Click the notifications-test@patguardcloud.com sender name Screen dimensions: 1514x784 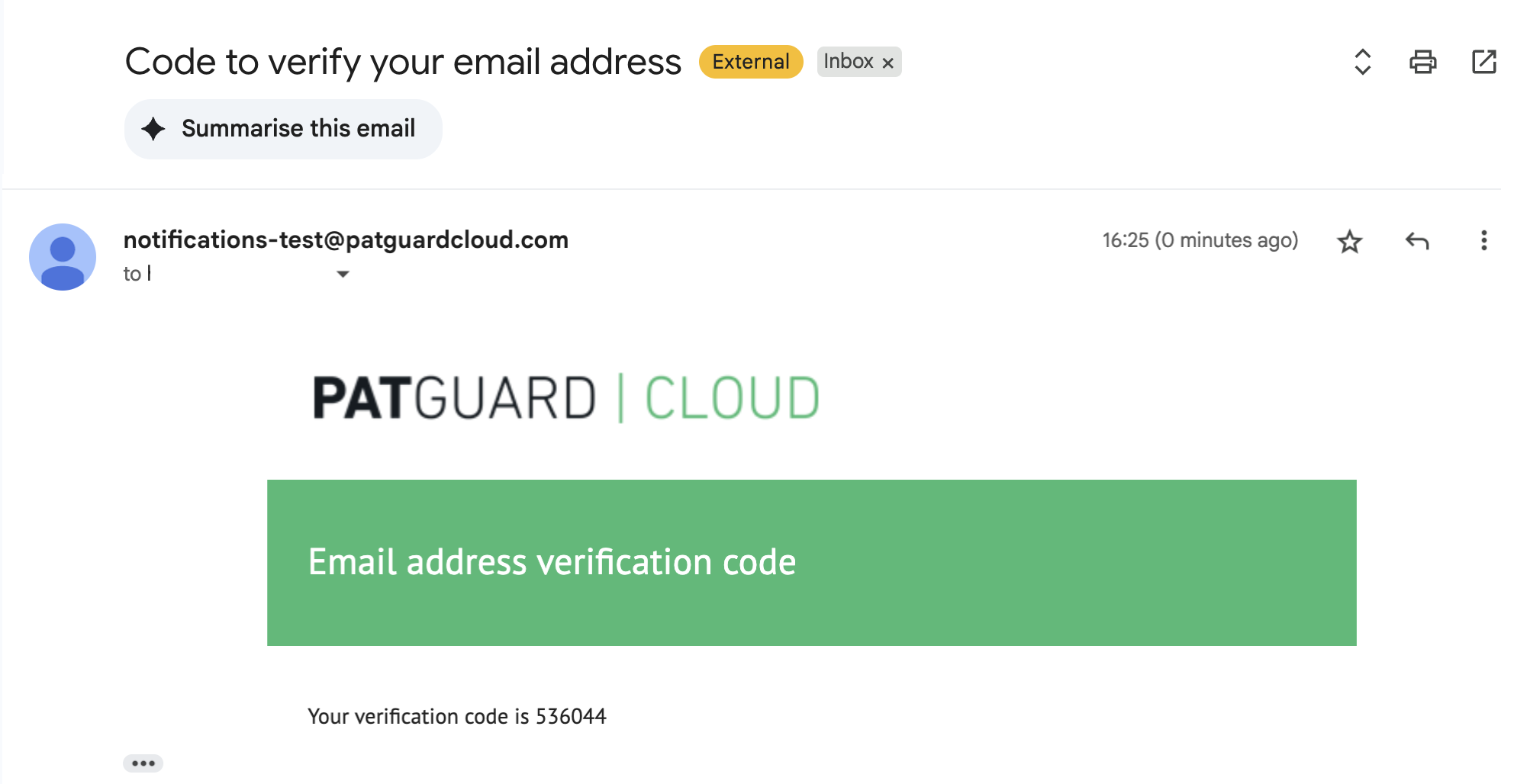coord(346,239)
